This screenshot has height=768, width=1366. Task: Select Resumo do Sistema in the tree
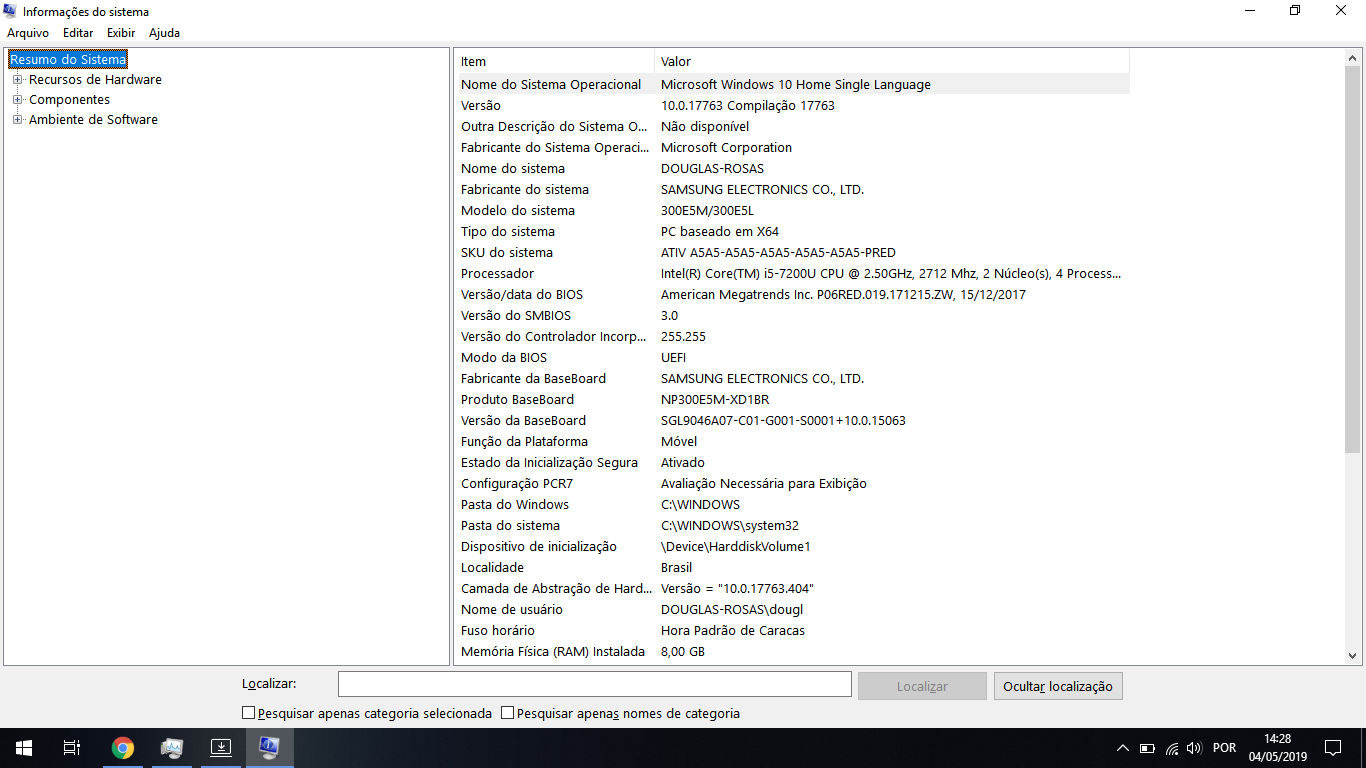point(68,59)
